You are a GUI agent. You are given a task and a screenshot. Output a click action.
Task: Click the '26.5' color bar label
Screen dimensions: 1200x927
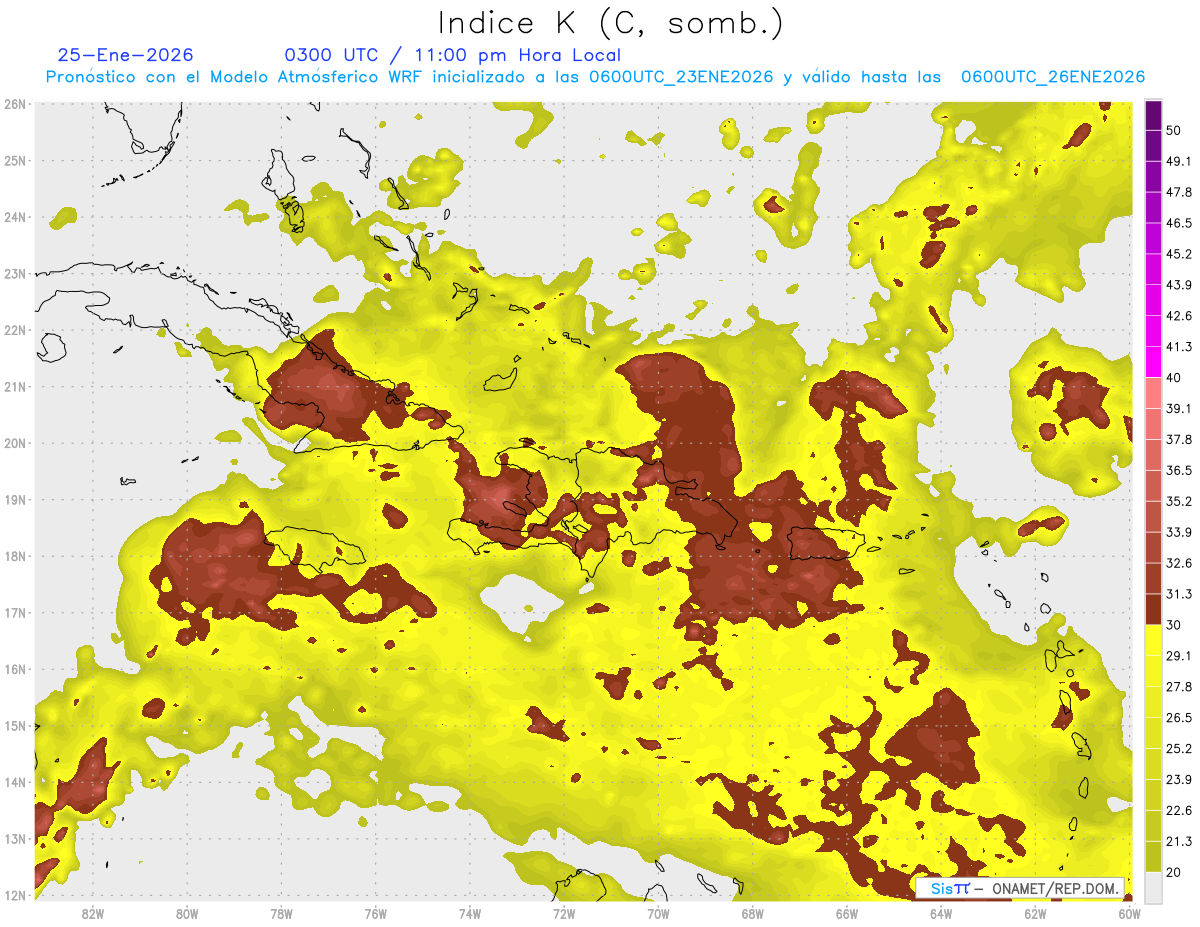pos(1178,718)
